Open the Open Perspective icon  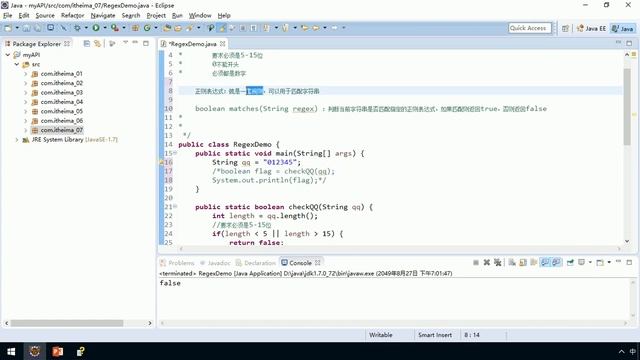pyautogui.click(x=565, y=28)
